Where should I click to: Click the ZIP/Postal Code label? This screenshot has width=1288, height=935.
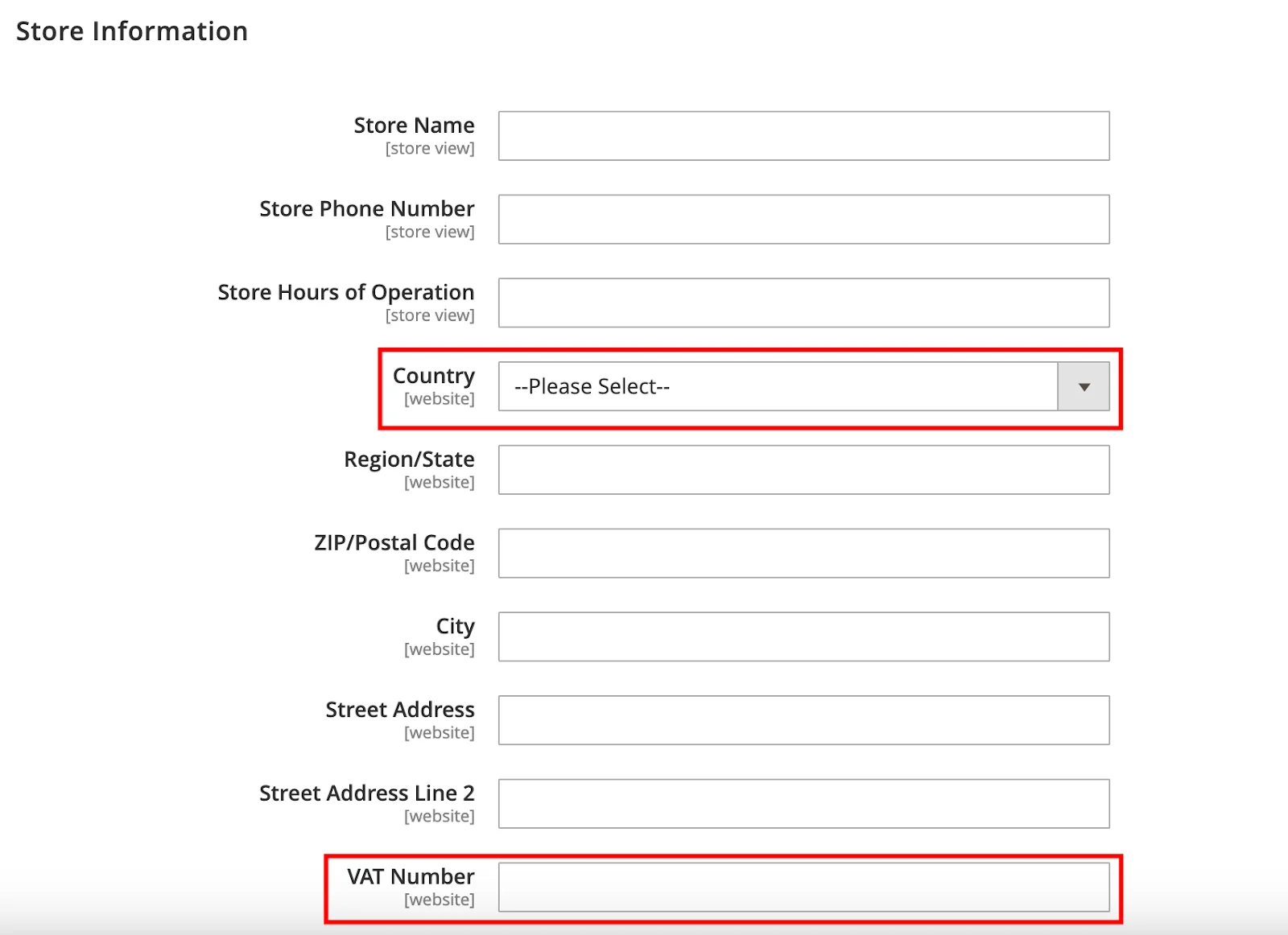click(x=394, y=542)
